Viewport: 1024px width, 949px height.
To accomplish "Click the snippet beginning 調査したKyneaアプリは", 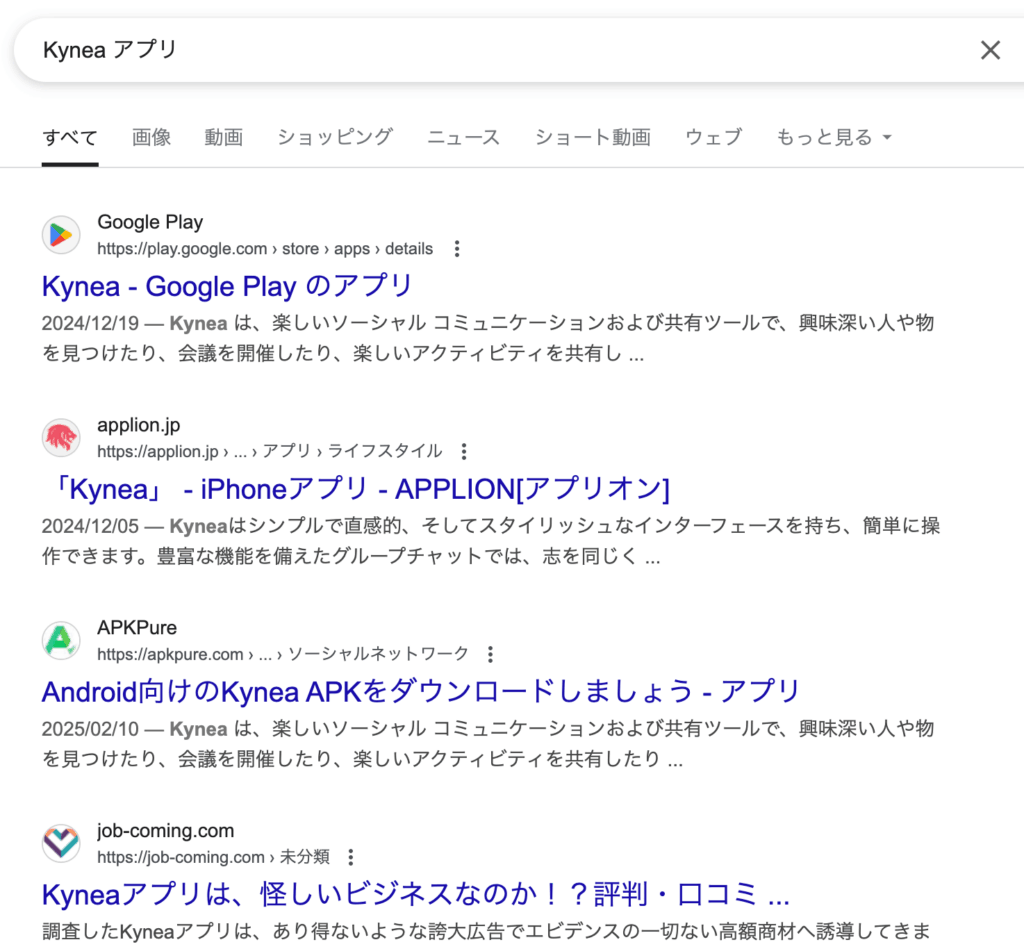I will click(x=486, y=931).
